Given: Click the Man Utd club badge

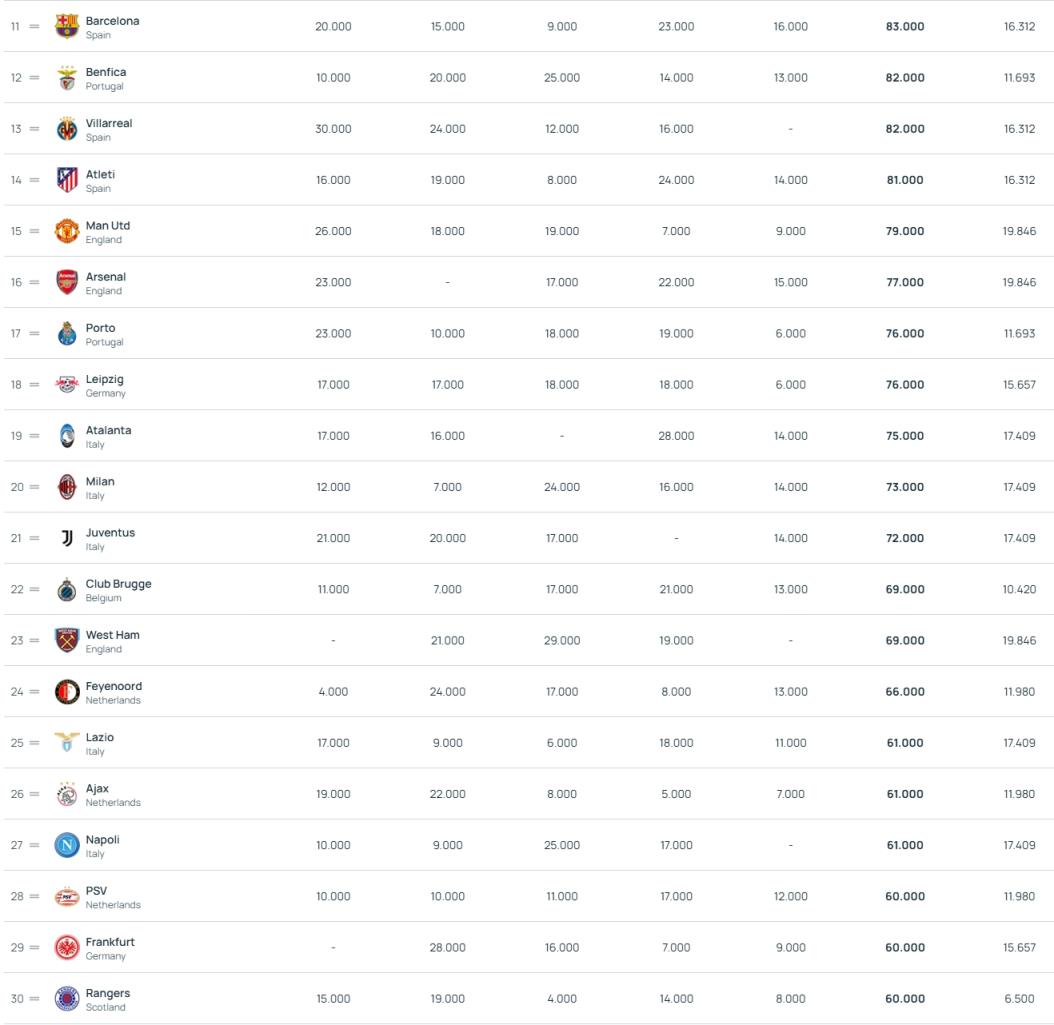Looking at the screenshot, I should point(67,231).
